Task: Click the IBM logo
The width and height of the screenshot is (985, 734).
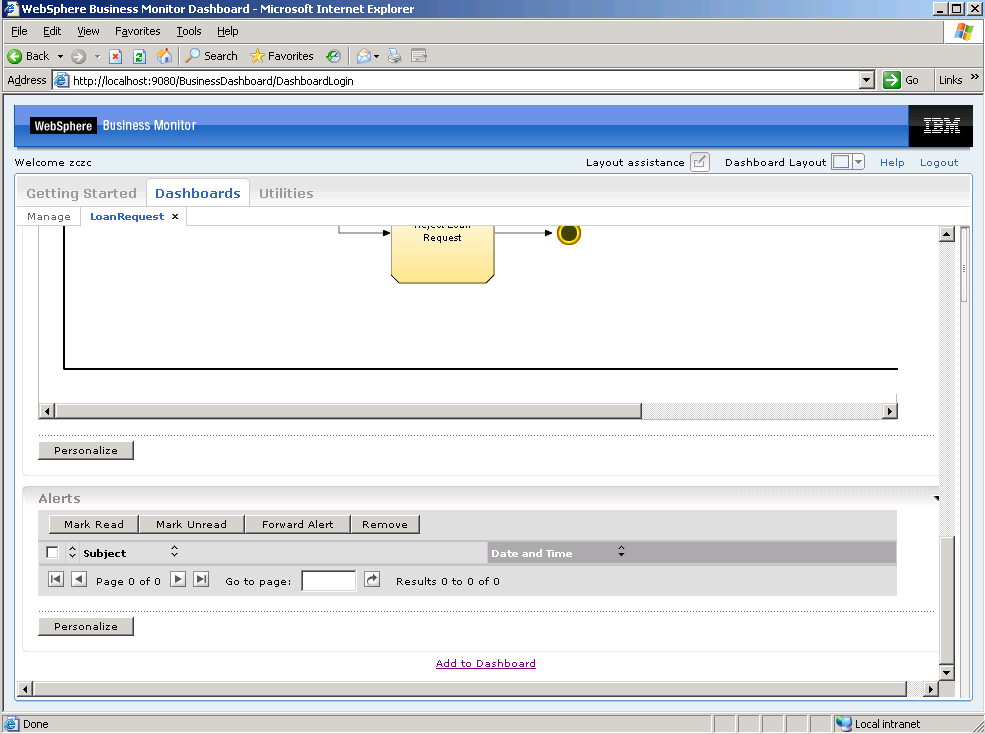Action: pyautogui.click(x=941, y=126)
